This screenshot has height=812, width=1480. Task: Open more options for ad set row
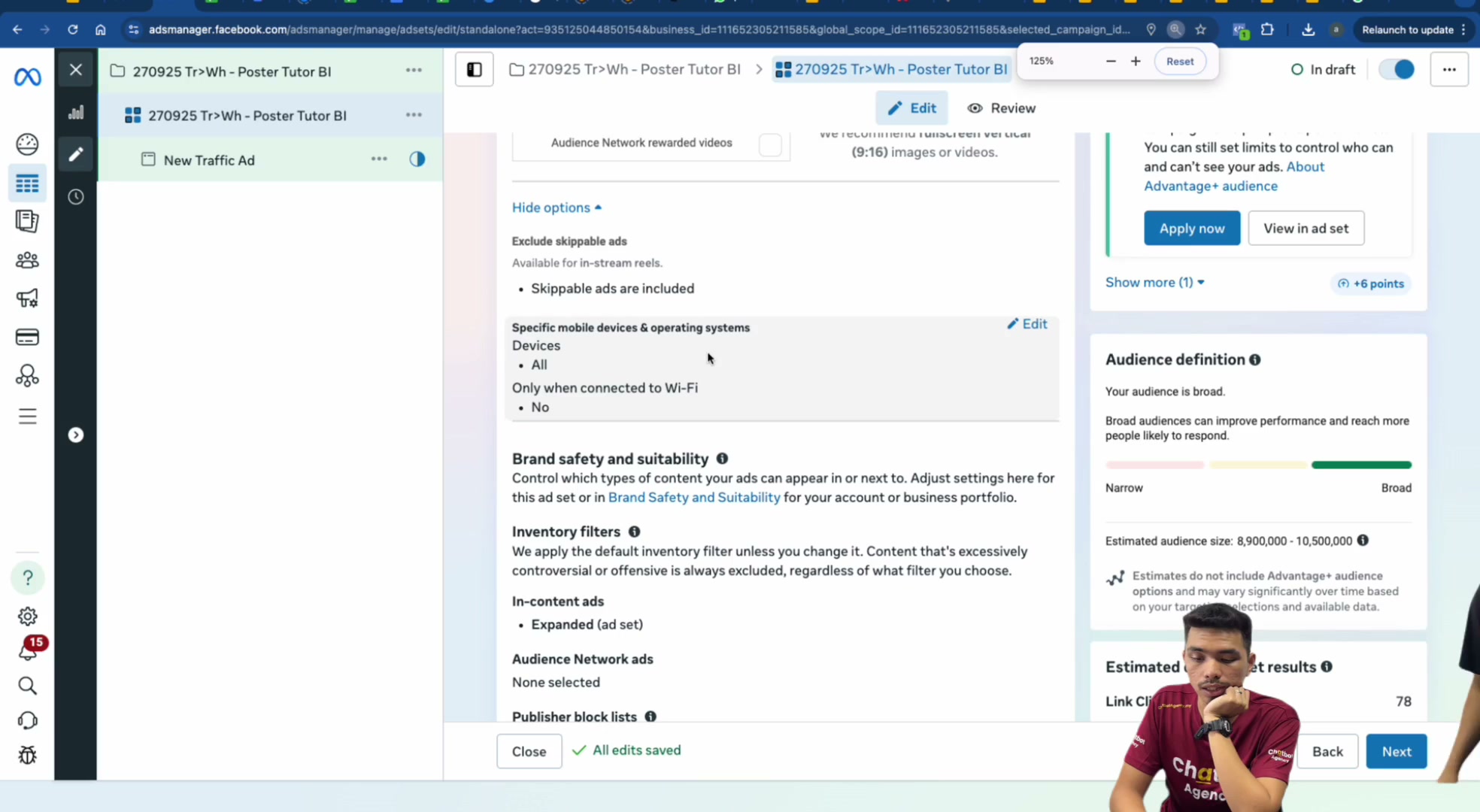tap(414, 115)
